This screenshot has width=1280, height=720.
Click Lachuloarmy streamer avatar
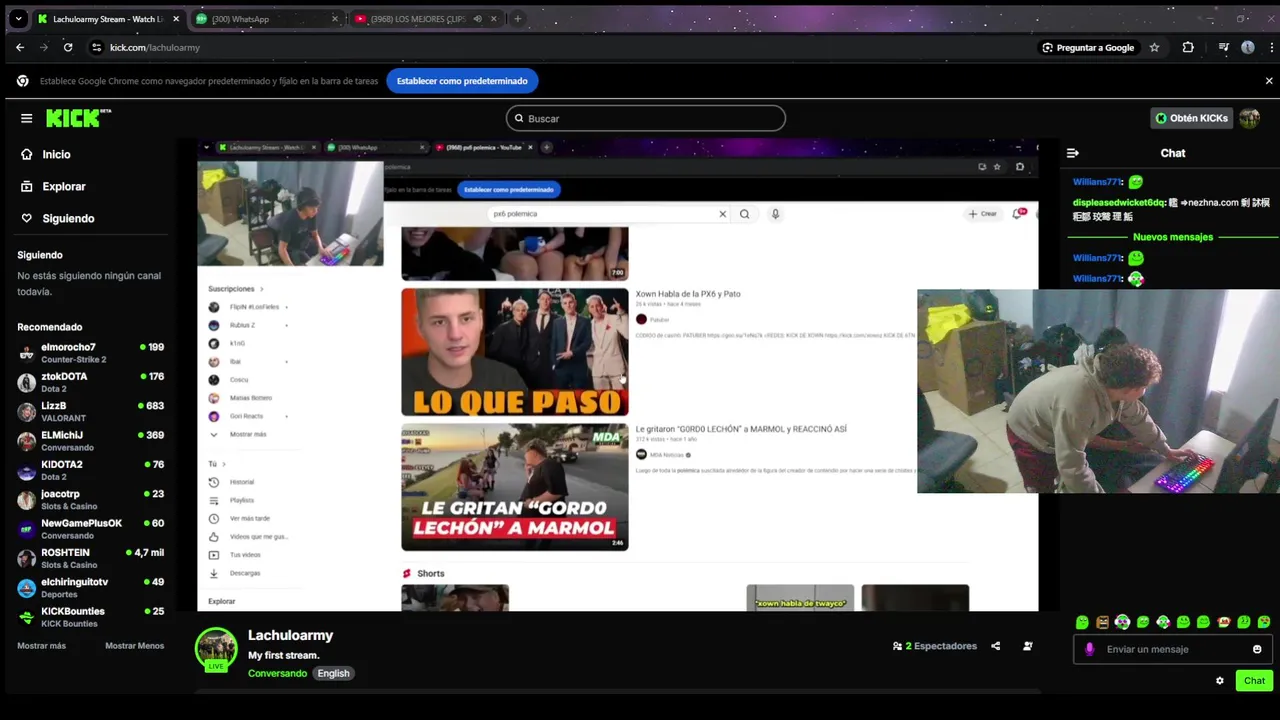[216, 648]
